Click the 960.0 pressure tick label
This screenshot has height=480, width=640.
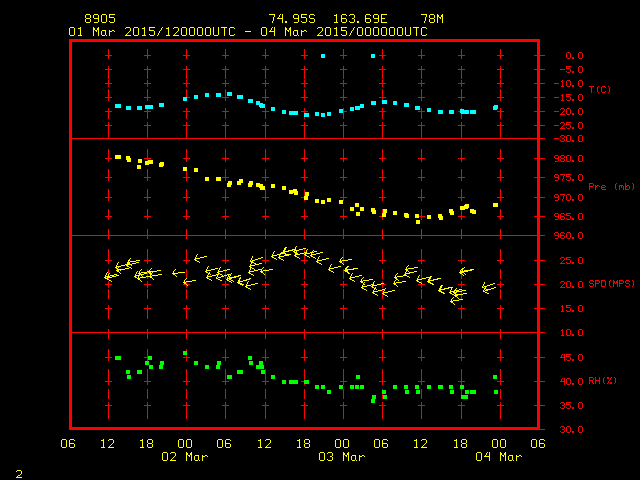click(571, 236)
